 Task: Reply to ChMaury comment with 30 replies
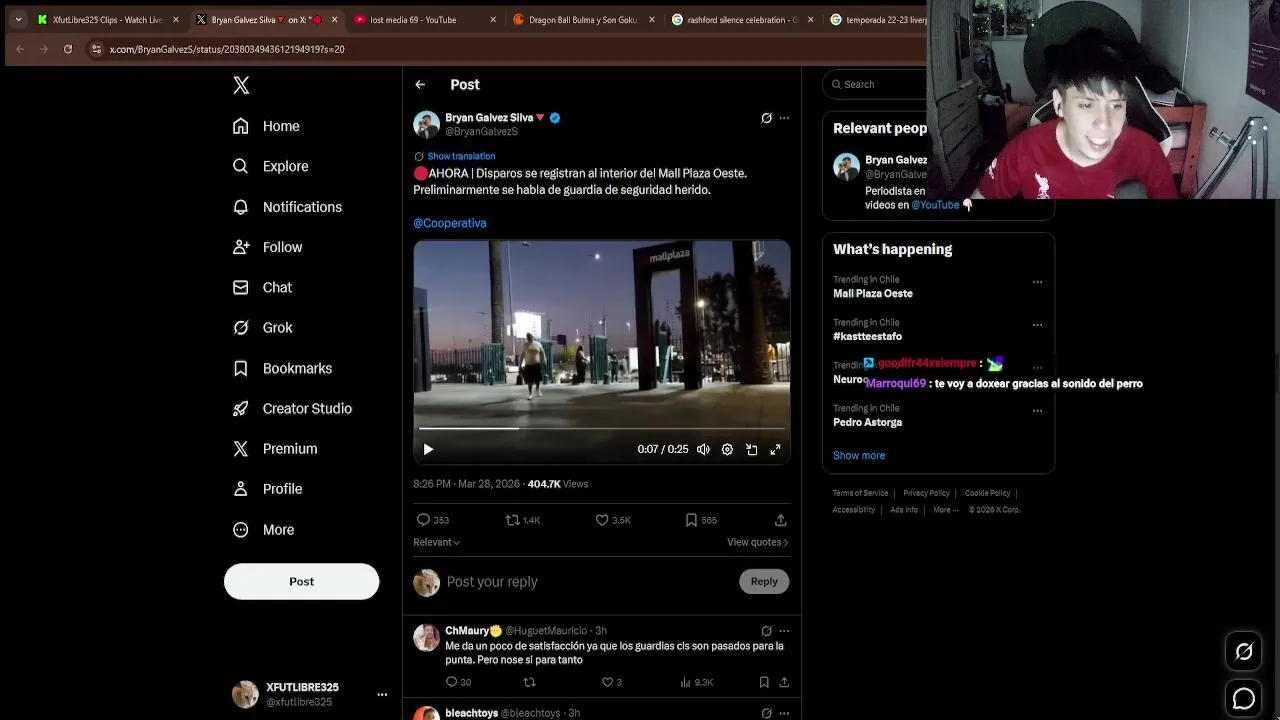(458, 682)
